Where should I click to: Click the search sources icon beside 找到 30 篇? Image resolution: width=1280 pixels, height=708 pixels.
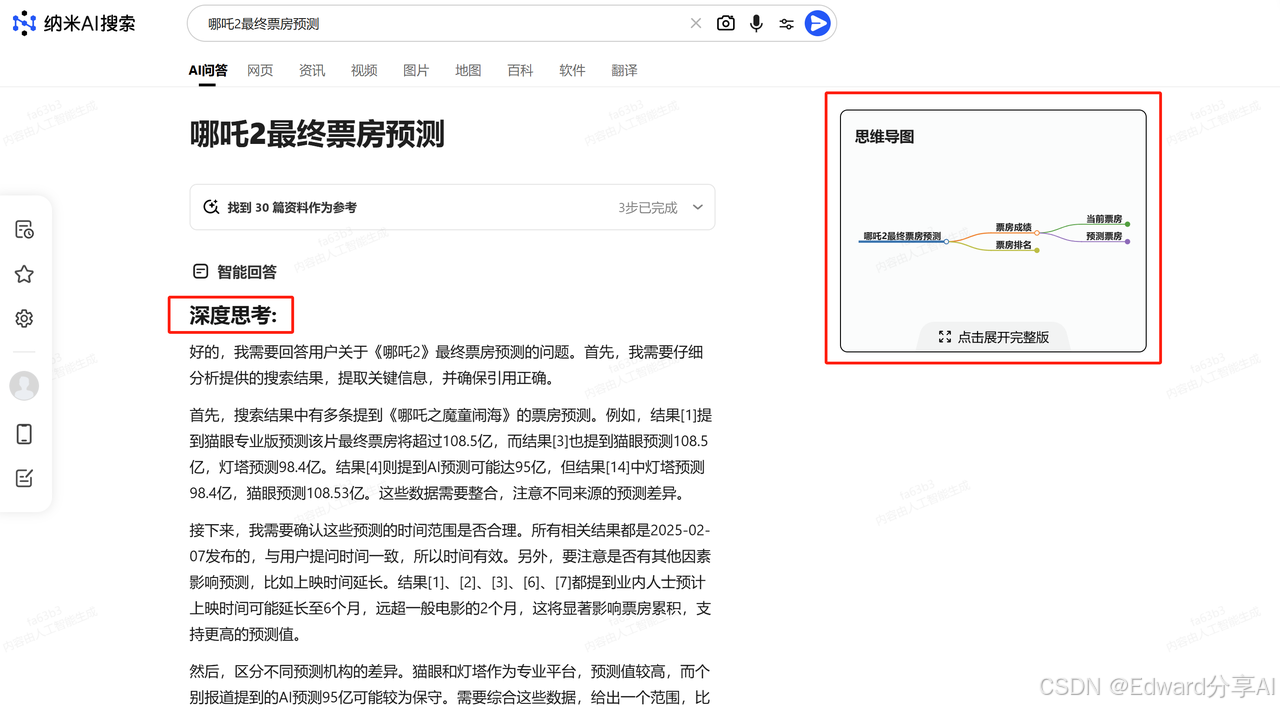[211, 207]
